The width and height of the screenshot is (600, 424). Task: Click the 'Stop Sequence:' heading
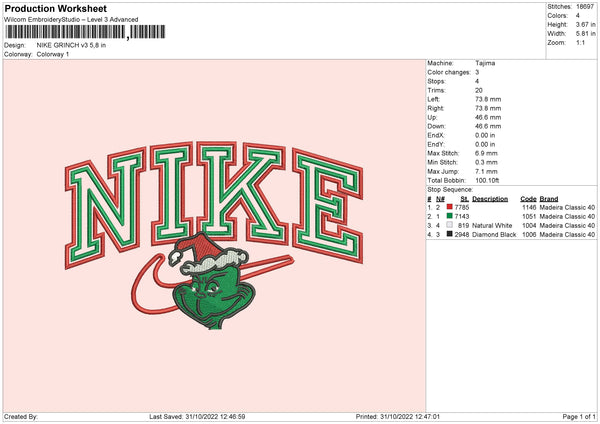tap(450, 190)
